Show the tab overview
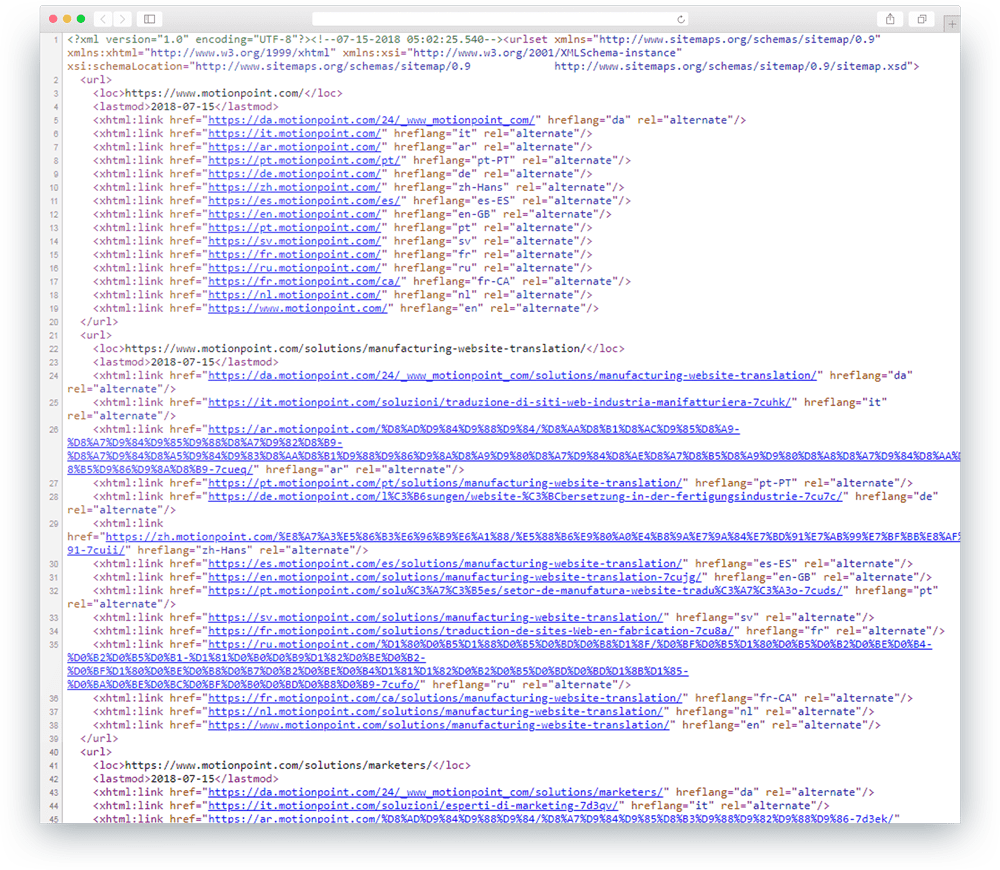Image resolution: width=1000 pixels, height=870 pixels. click(922, 19)
